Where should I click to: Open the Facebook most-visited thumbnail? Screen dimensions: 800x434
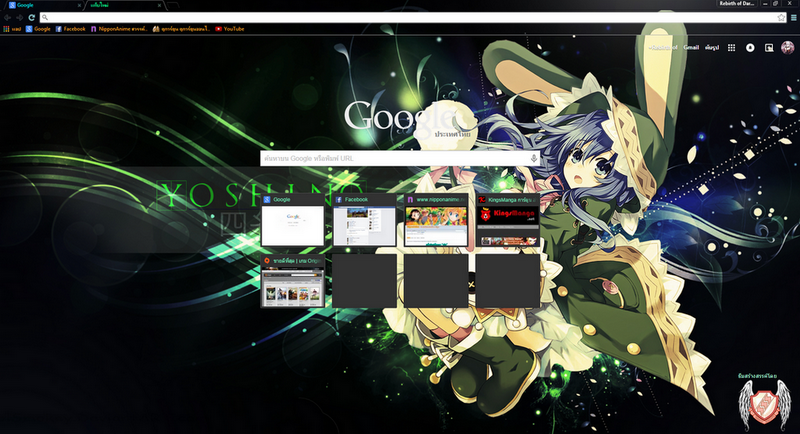[x=364, y=220]
